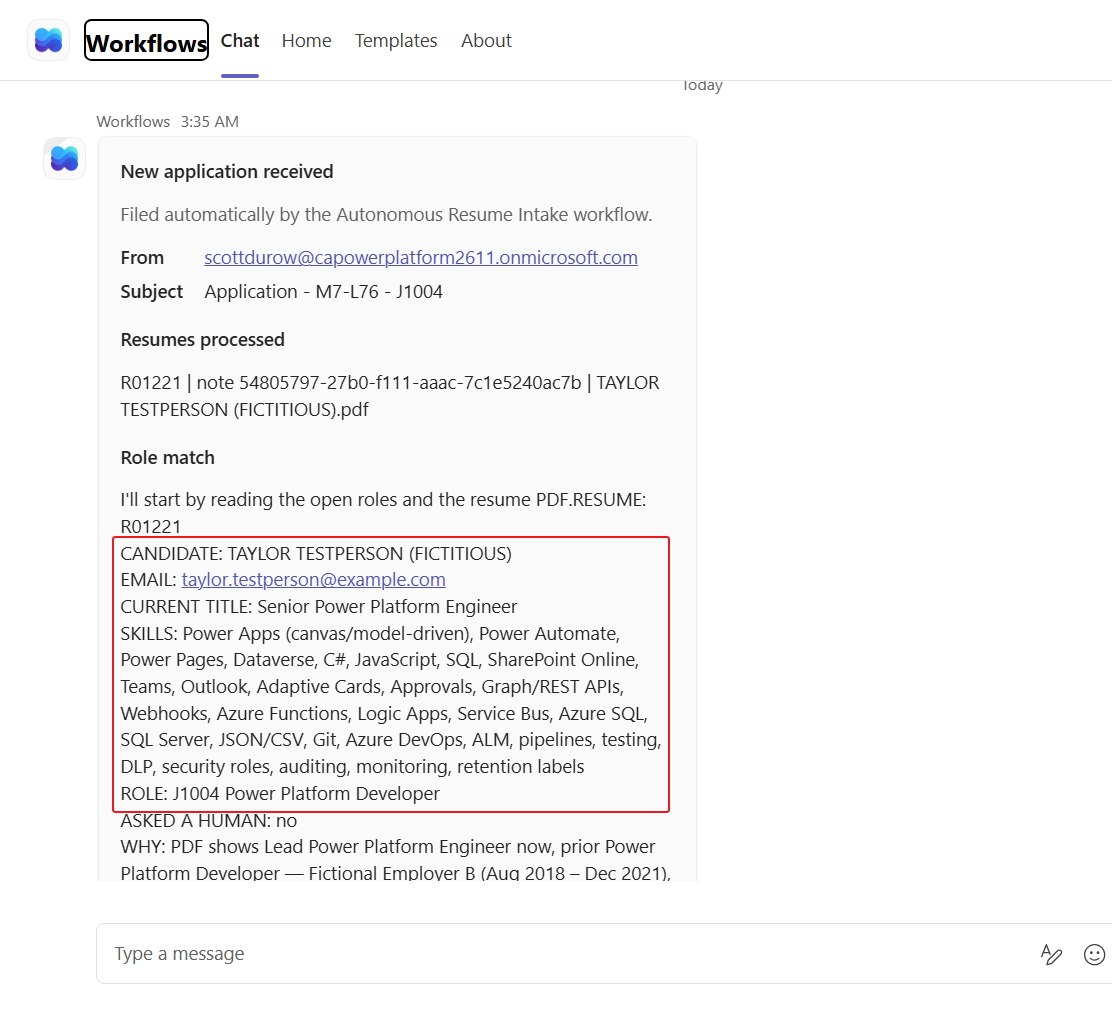Image resolution: width=1112 pixels, height=1016 pixels.
Task: Open the emoji picker smiley icon
Action: point(1094,954)
